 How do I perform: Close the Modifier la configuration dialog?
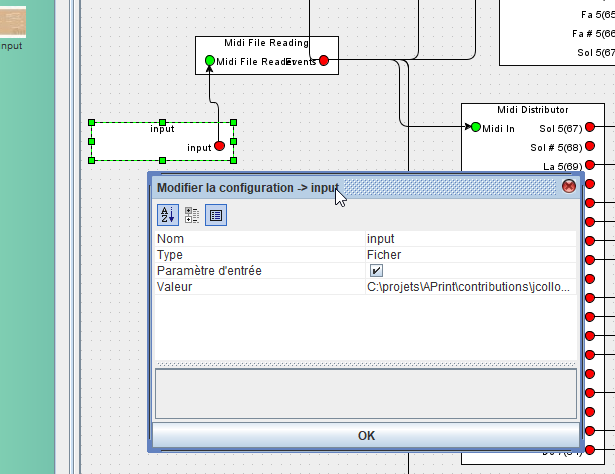tap(568, 186)
